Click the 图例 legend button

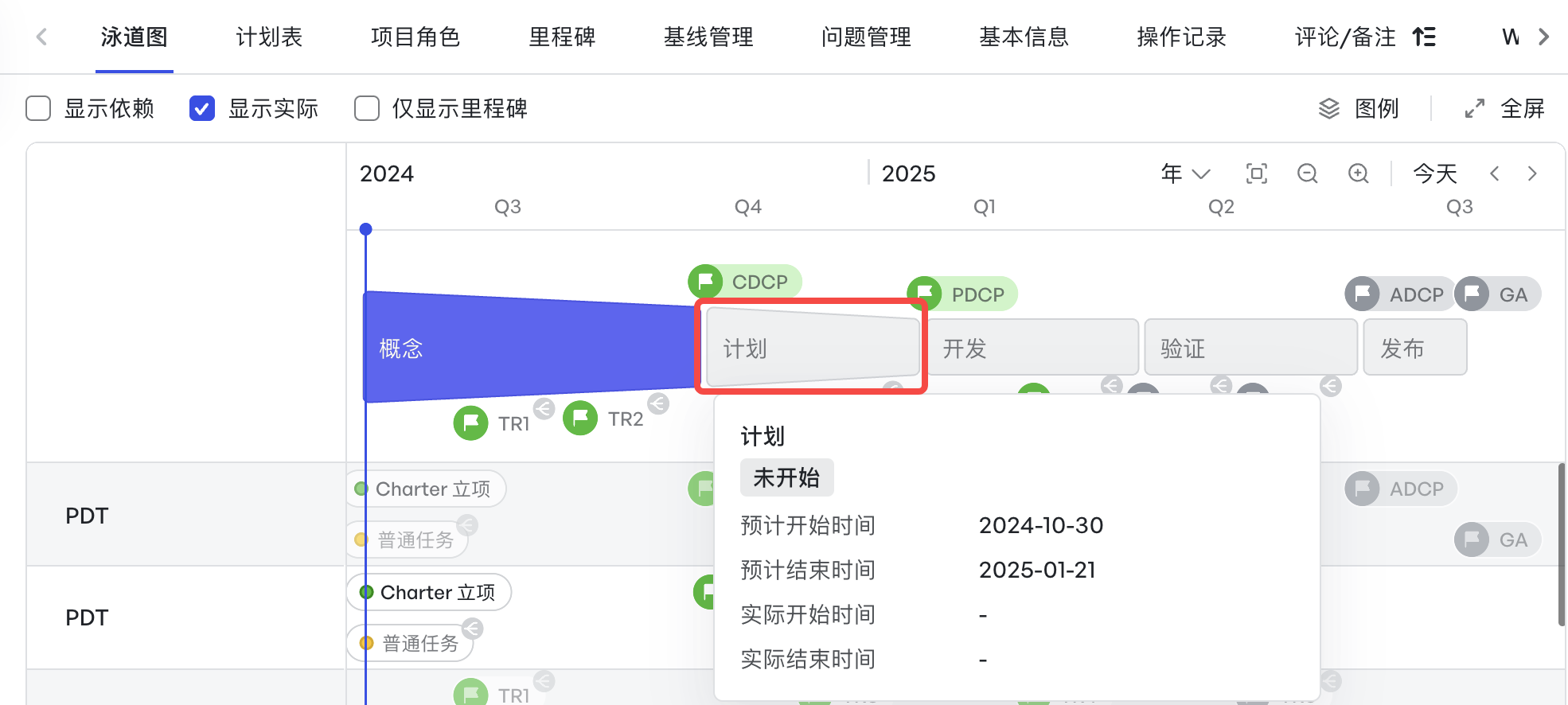pyautogui.click(x=1359, y=108)
